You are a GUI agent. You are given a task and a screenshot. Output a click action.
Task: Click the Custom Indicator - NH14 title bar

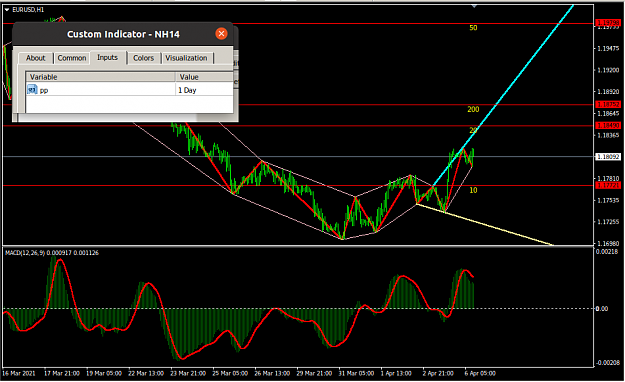pos(123,34)
